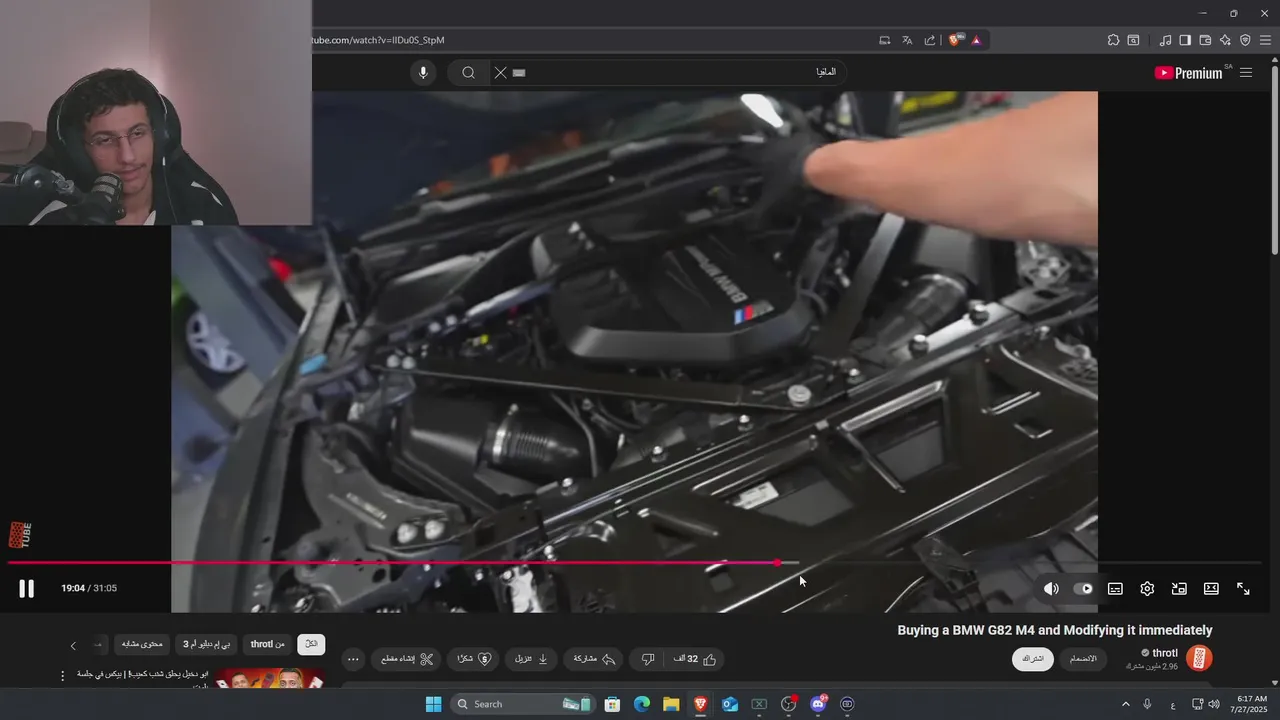Toggle the autoplay switch in the player

[1083, 589]
